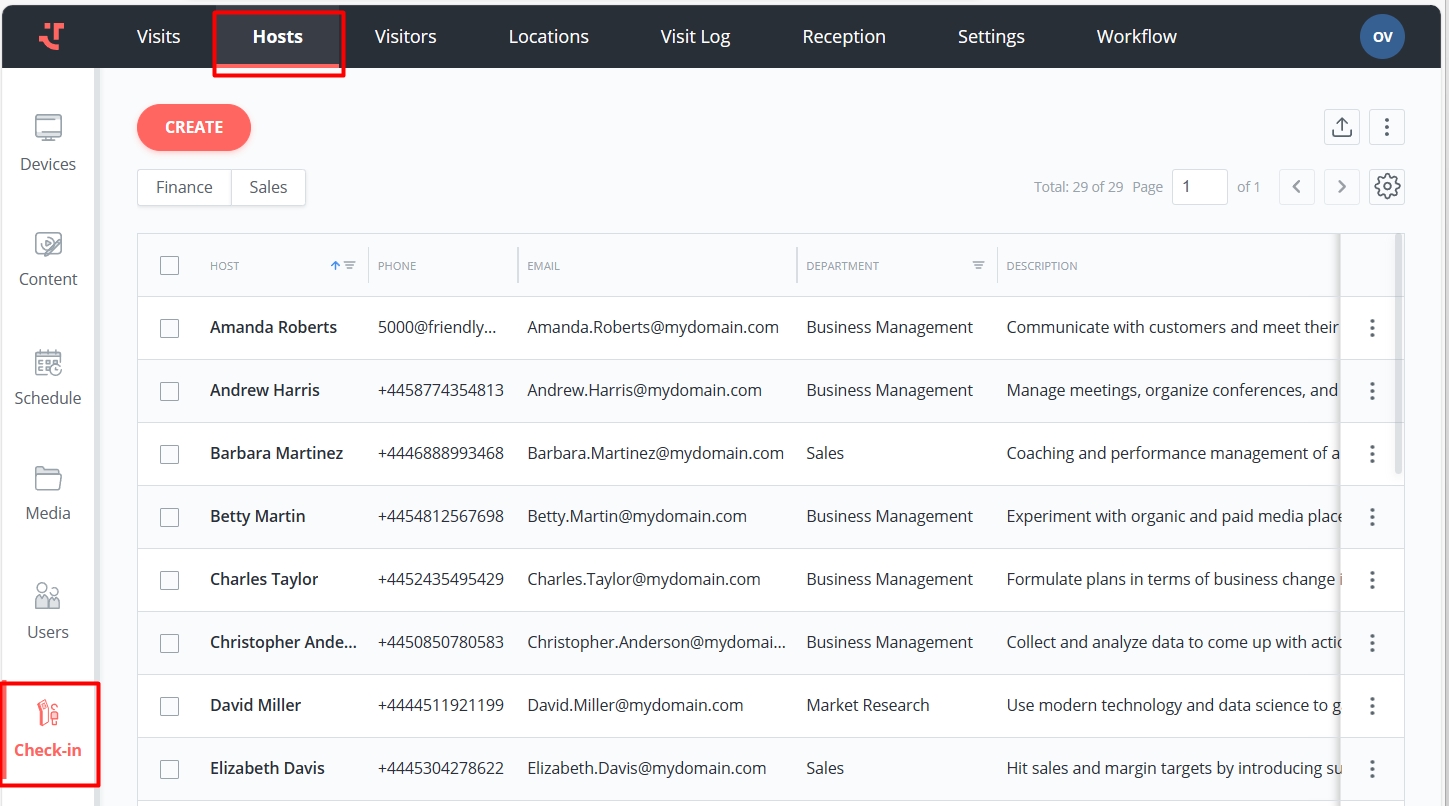The image size is (1449, 806).
Task: Go to the Visit Log tab
Action: pyautogui.click(x=695, y=36)
